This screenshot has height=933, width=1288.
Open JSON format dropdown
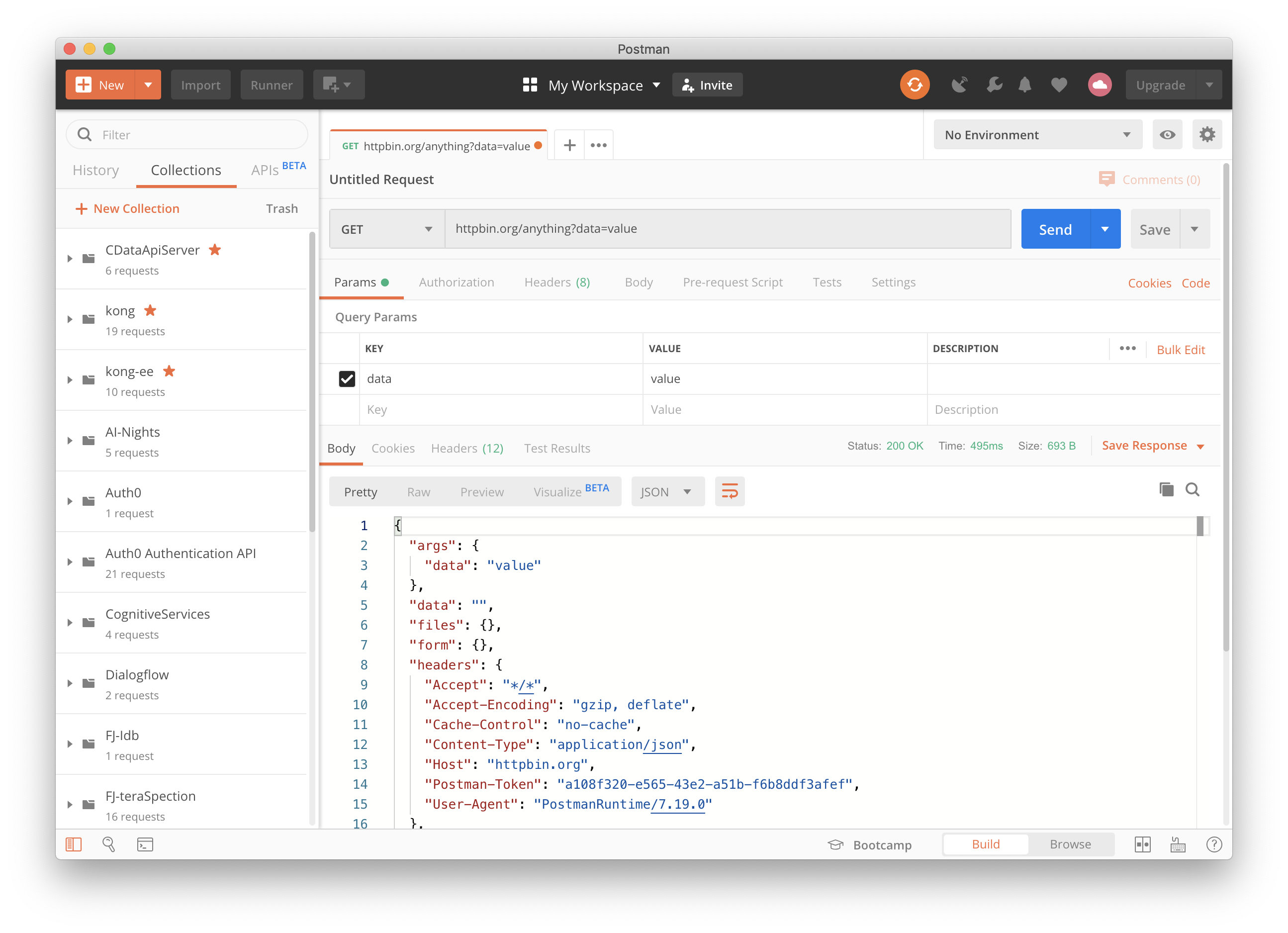(x=667, y=492)
